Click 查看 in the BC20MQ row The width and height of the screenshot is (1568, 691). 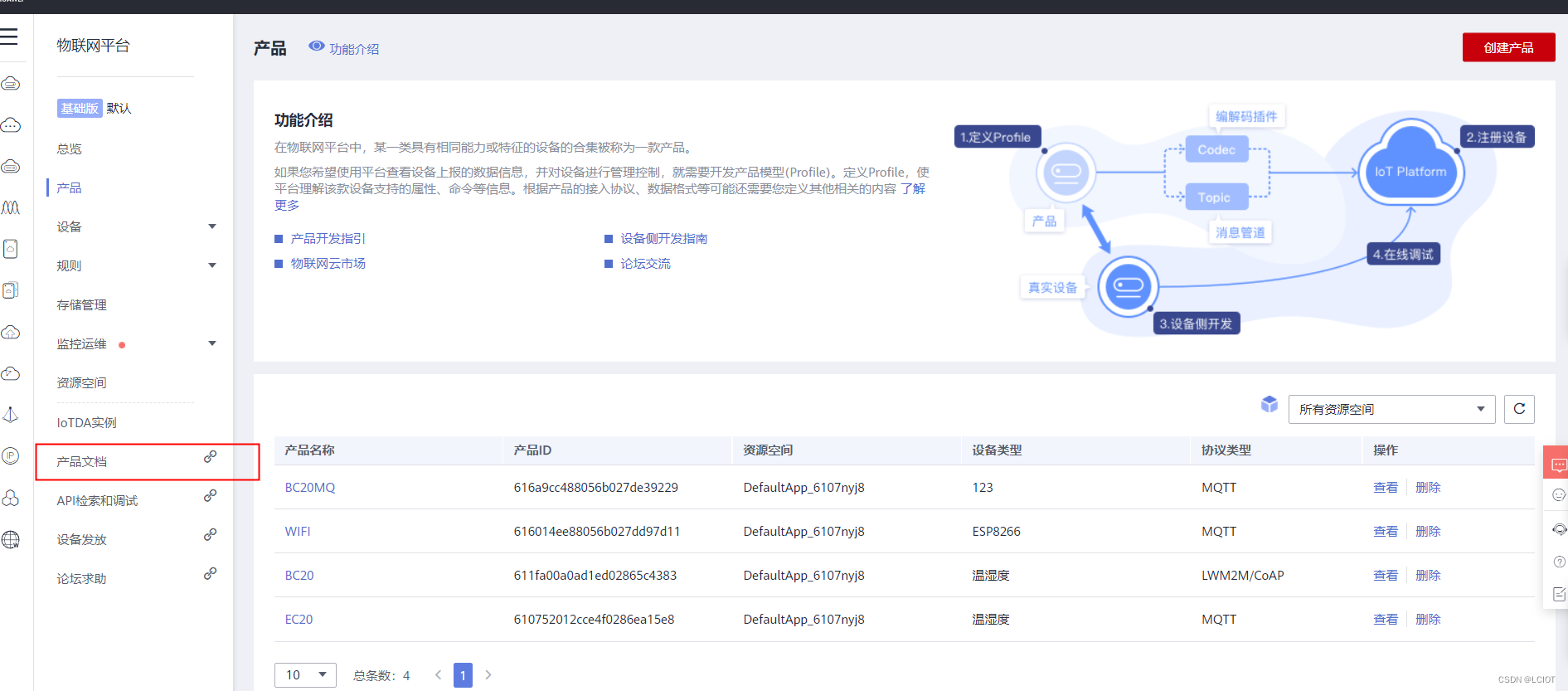1386,488
